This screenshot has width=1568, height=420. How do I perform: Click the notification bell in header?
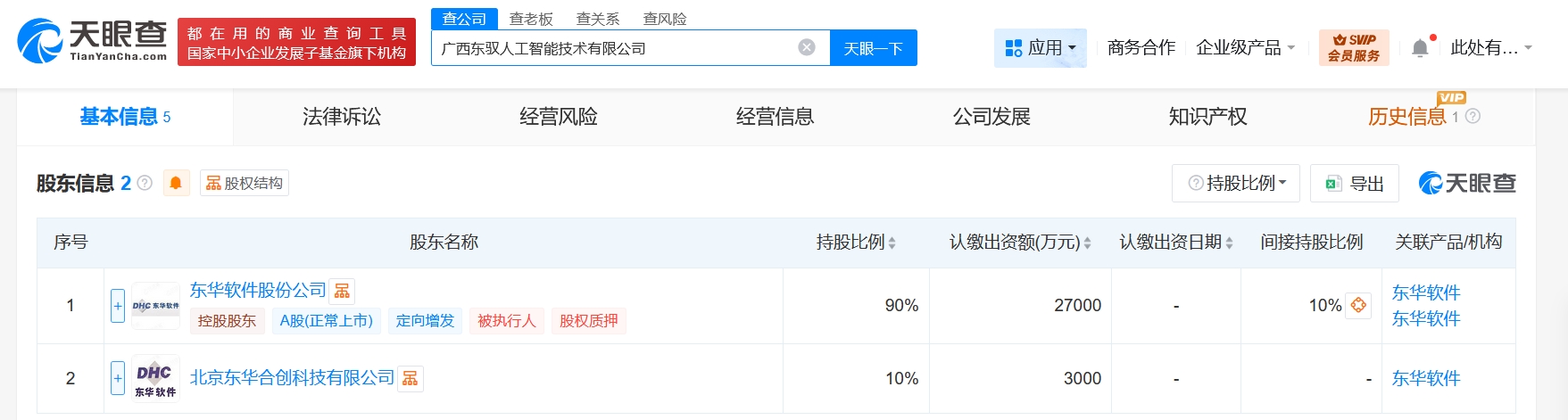(x=1420, y=48)
